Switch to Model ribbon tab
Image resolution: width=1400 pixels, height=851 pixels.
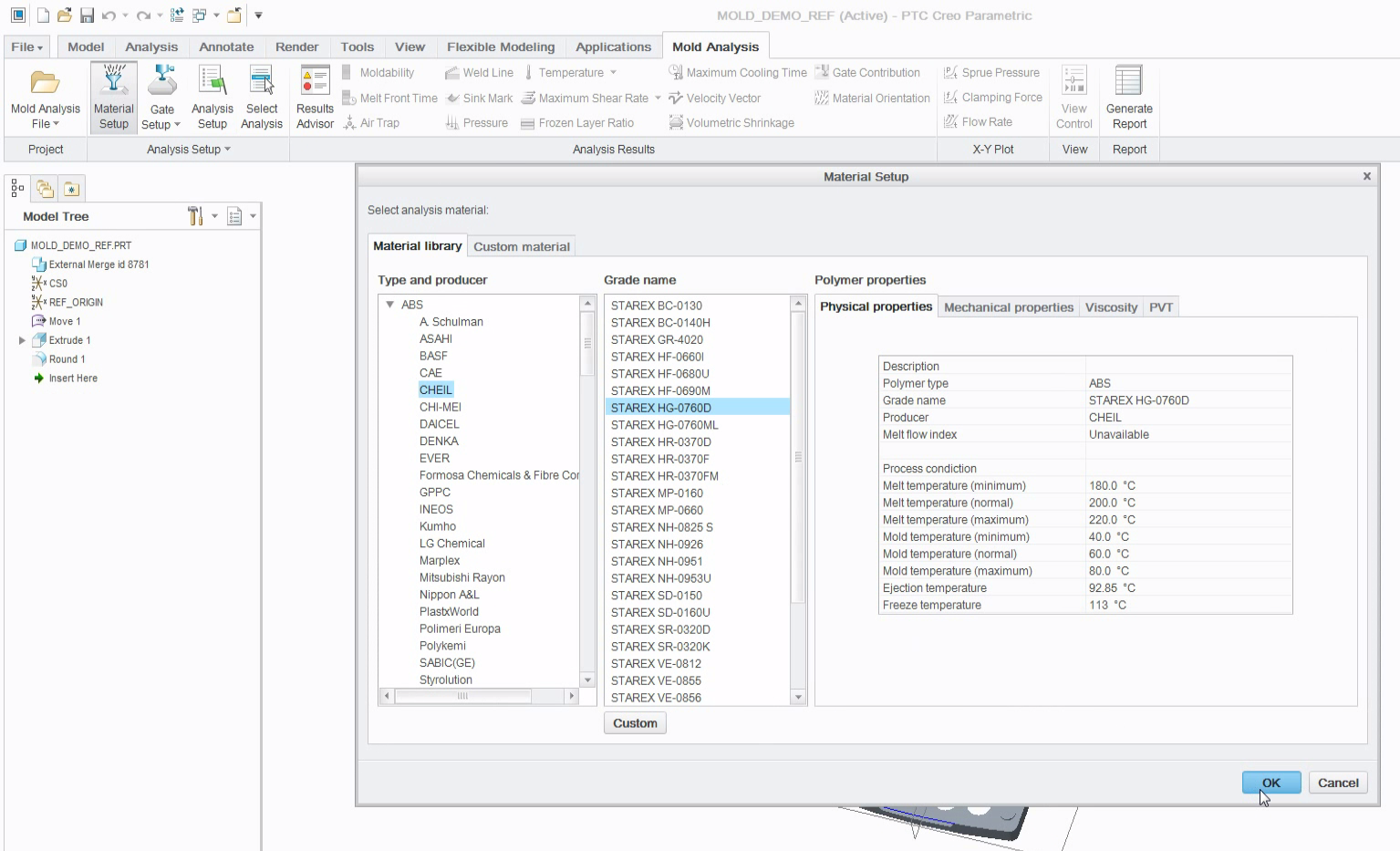coord(86,47)
